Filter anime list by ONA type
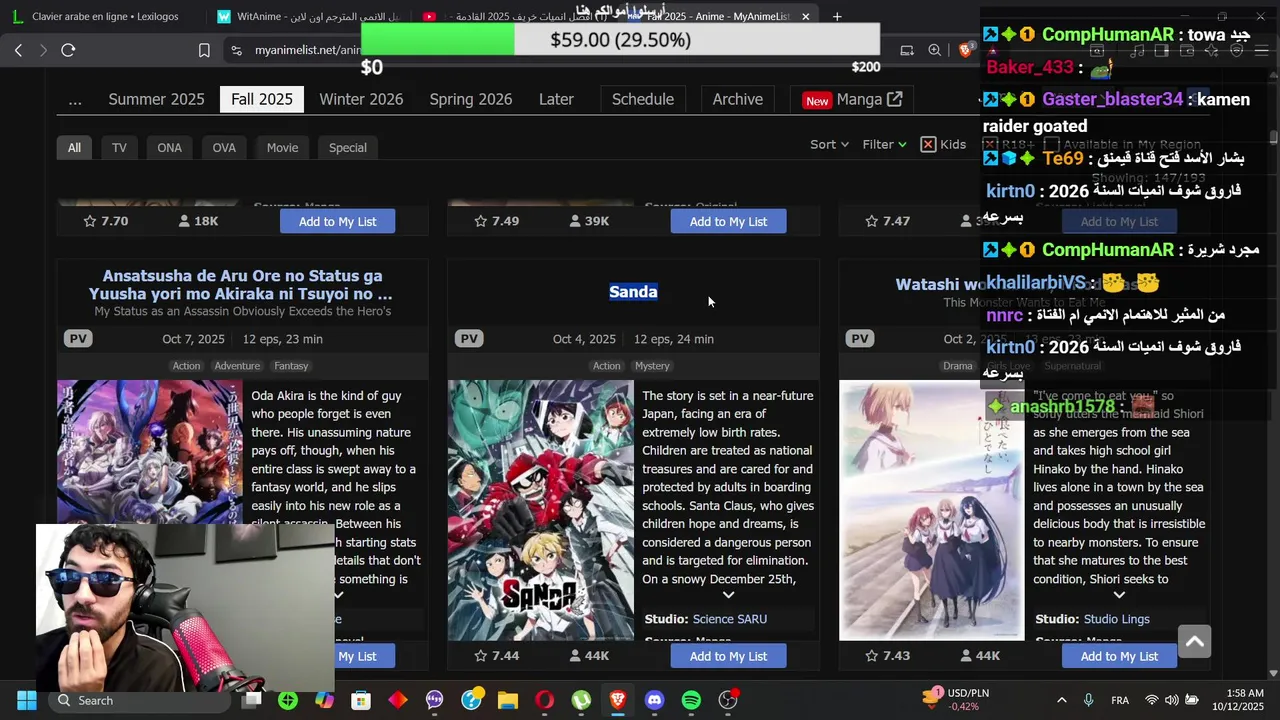Screen dimensions: 1280x720 169,147
